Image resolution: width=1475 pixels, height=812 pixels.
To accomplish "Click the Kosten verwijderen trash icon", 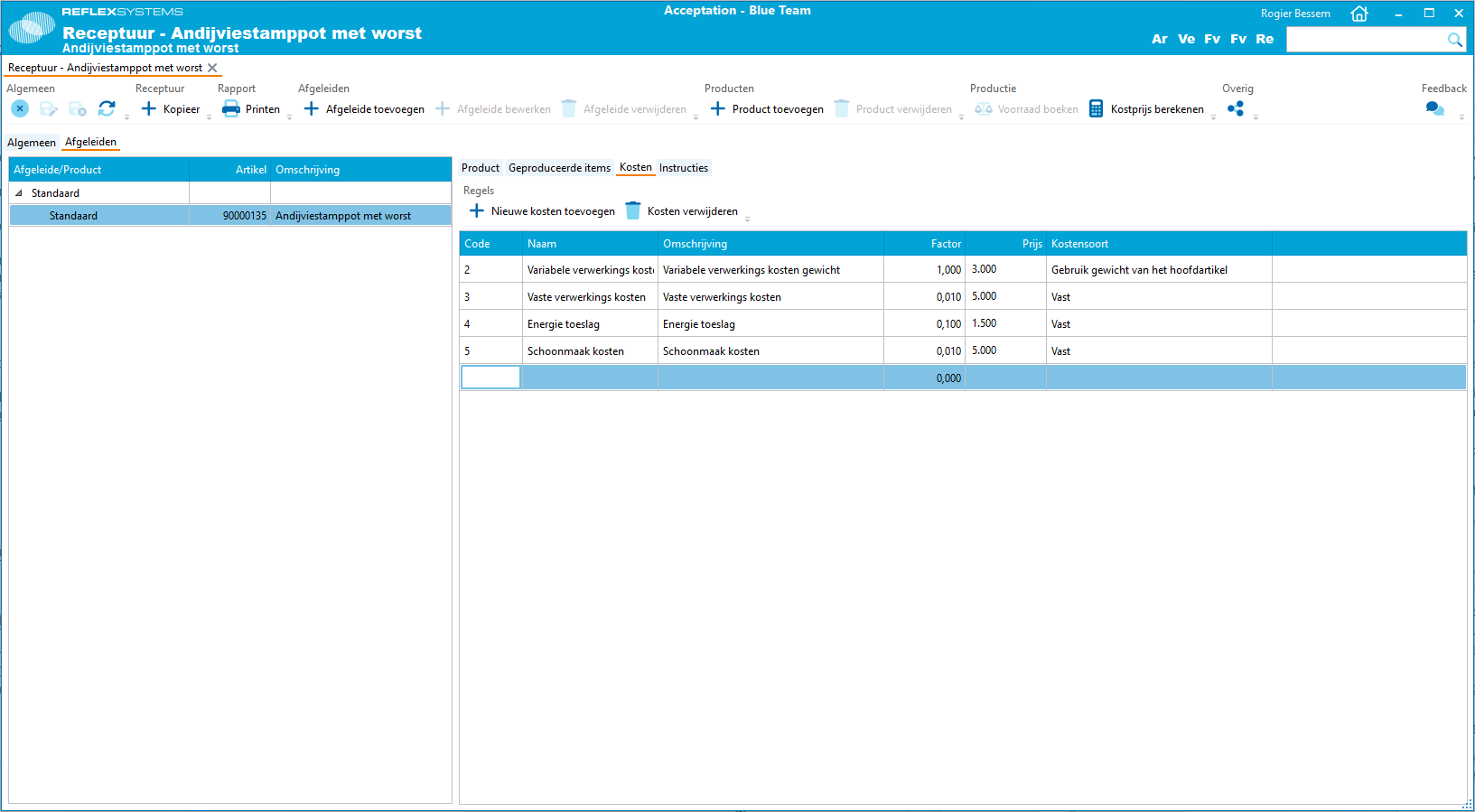I will 633,211.
